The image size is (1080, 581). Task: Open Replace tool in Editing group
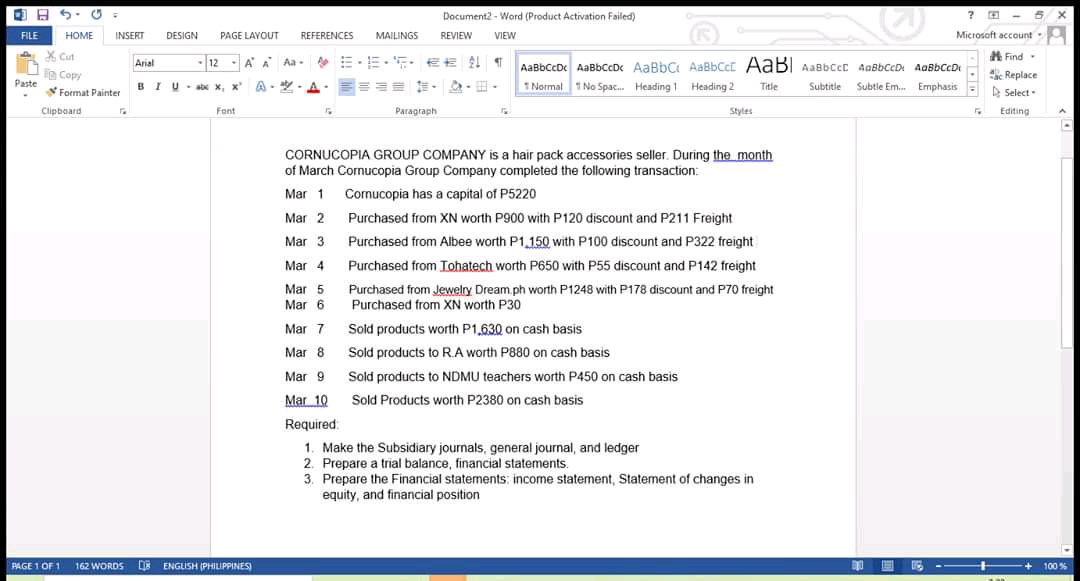click(1013, 74)
